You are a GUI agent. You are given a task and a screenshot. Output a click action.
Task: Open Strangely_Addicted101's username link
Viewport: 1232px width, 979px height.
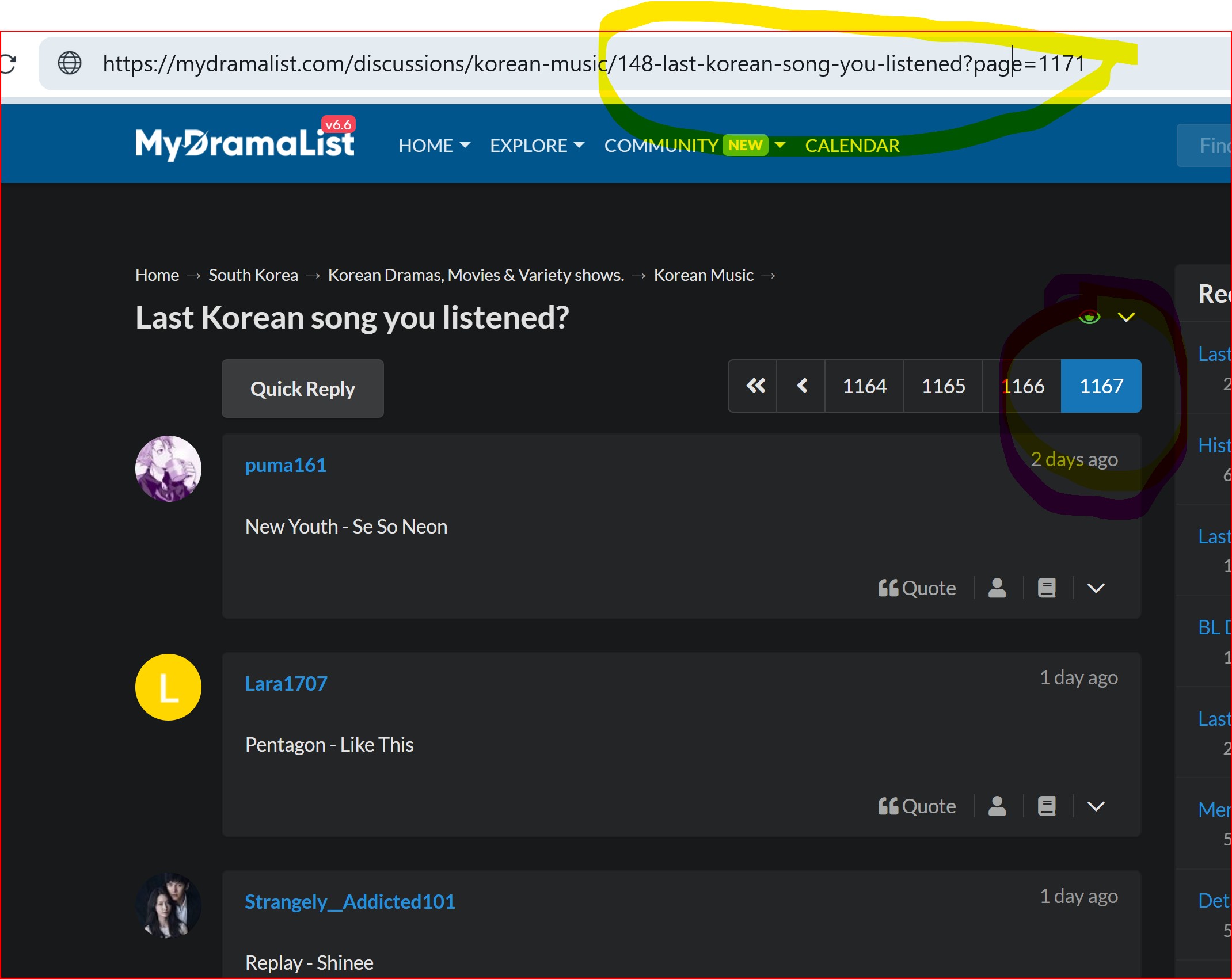350,902
